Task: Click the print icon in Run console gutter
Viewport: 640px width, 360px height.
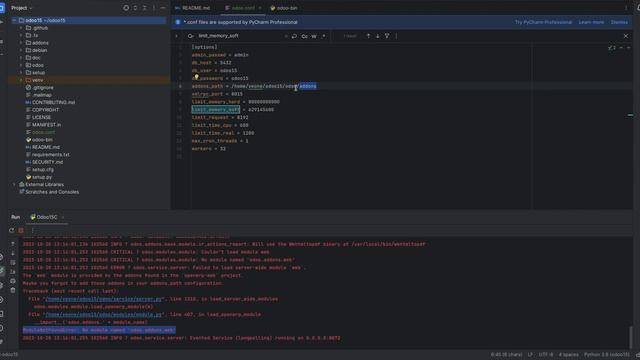Action: [13, 281]
